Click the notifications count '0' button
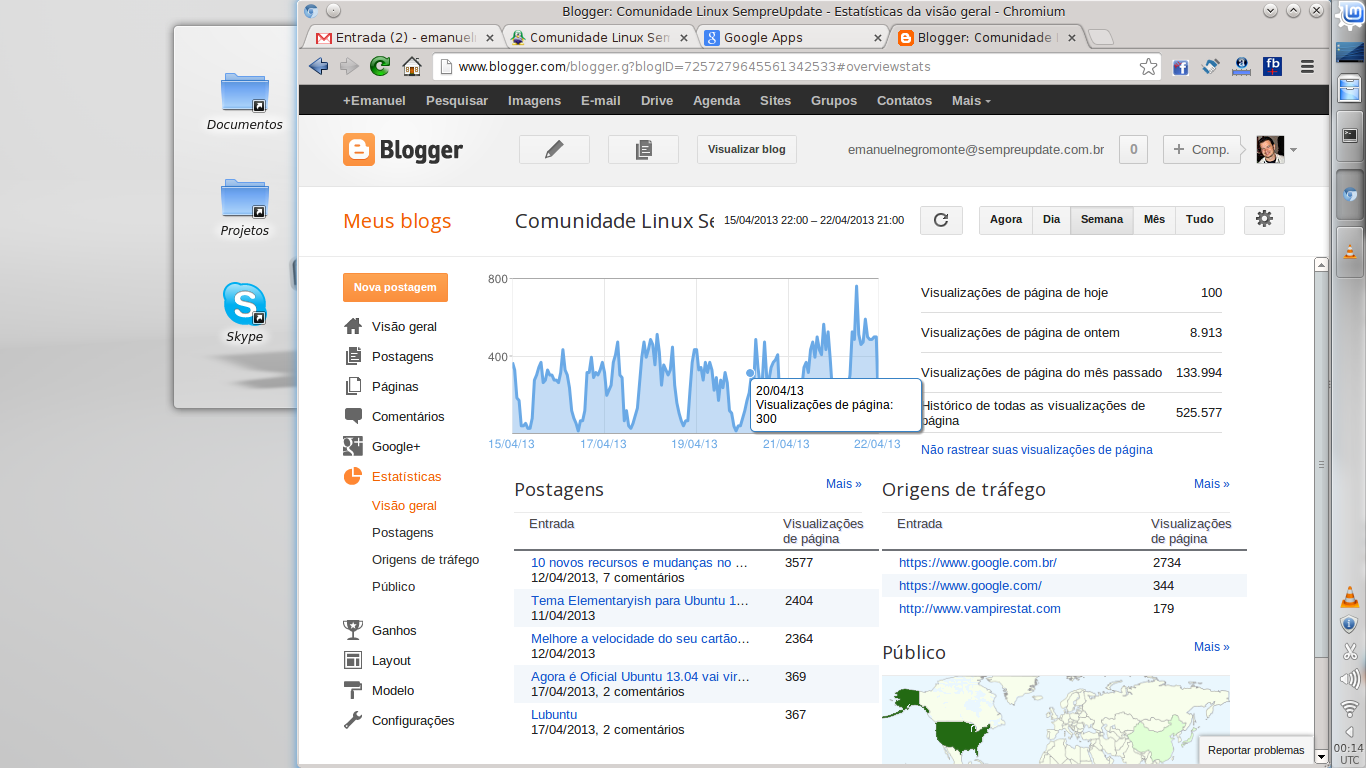1366x768 pixels. point(1133,149)
